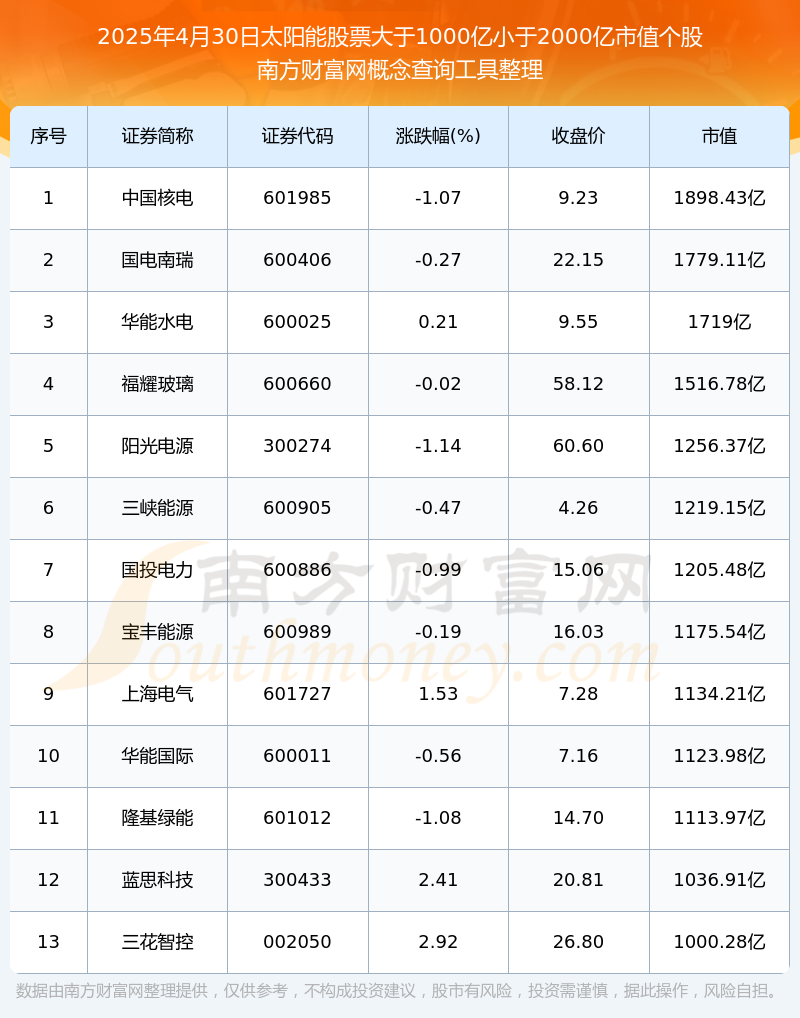The height and width of the screenshot is (1018, 800).
Task: Click change percentage 2.92
Action: coord(438,942)
